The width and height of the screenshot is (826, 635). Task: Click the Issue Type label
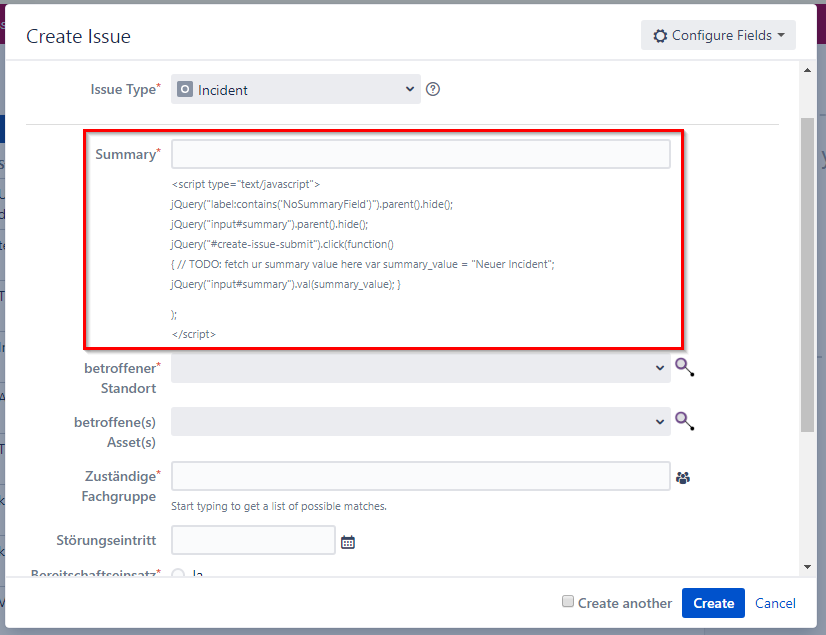[x=125, y=90]
